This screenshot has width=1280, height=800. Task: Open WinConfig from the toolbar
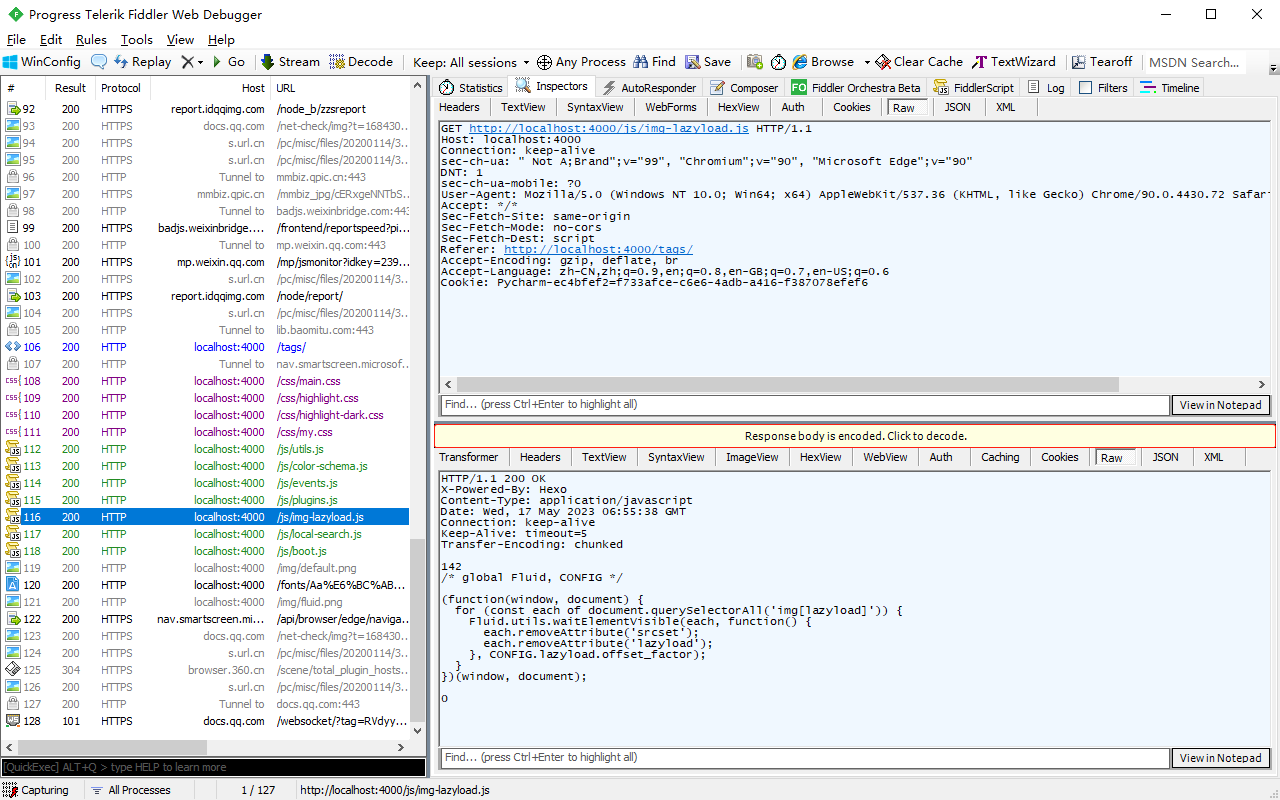click(x=42, y=62)
